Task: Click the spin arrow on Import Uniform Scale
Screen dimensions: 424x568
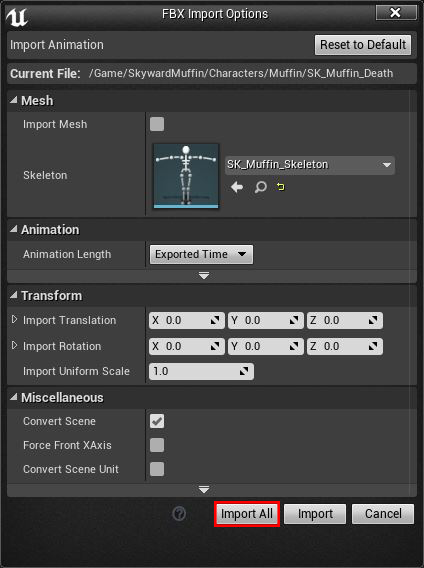Action: (244, 371)
